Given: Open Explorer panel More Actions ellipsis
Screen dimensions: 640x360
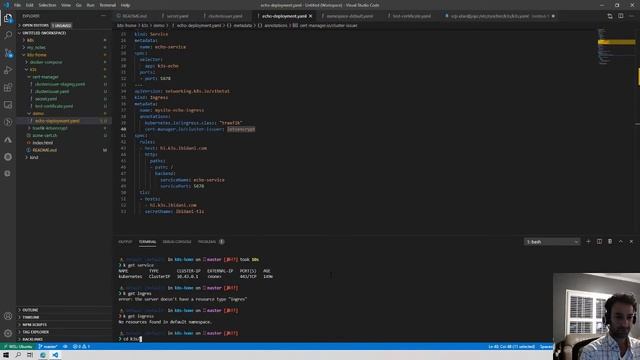Looking at the screenshot, I should [104, 16].
